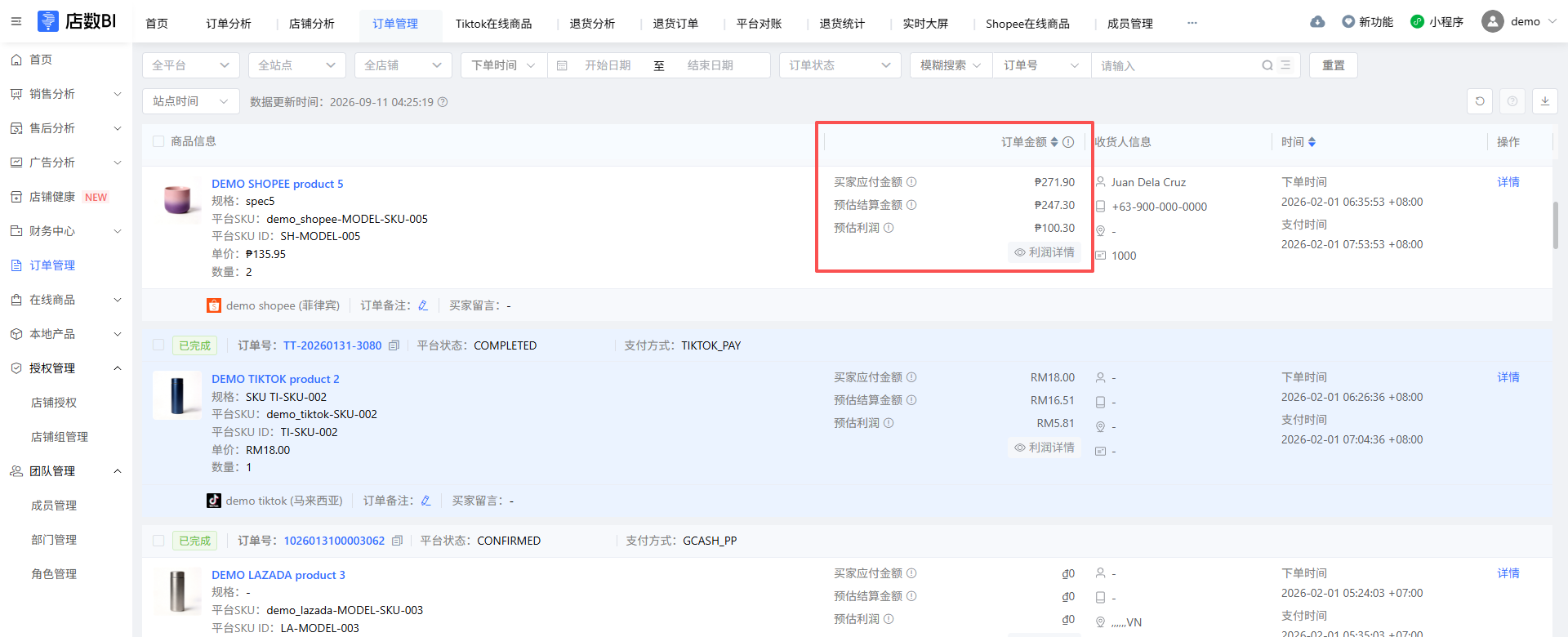Open the help icon button above table
1568x637 pixels.
point(1512,101)
